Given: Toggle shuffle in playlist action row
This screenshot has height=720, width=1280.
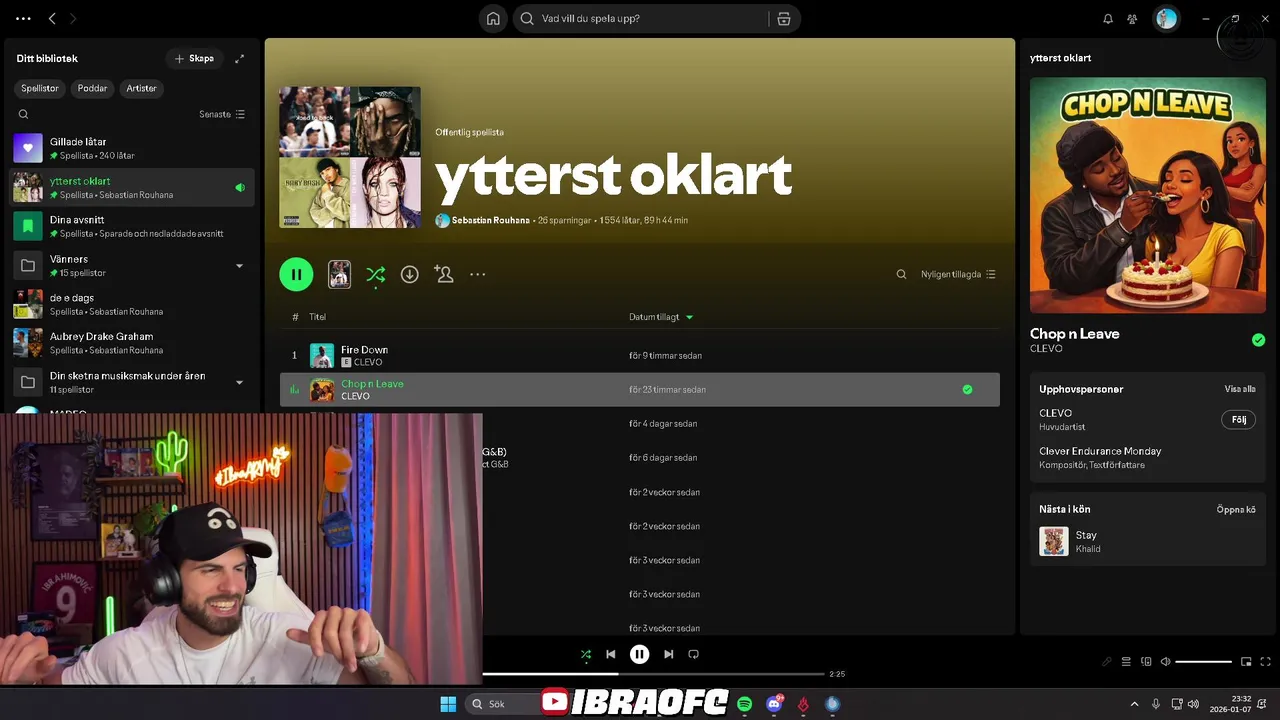Looking at the screenshot, I should pyautogui.click(x=376, y=274).
